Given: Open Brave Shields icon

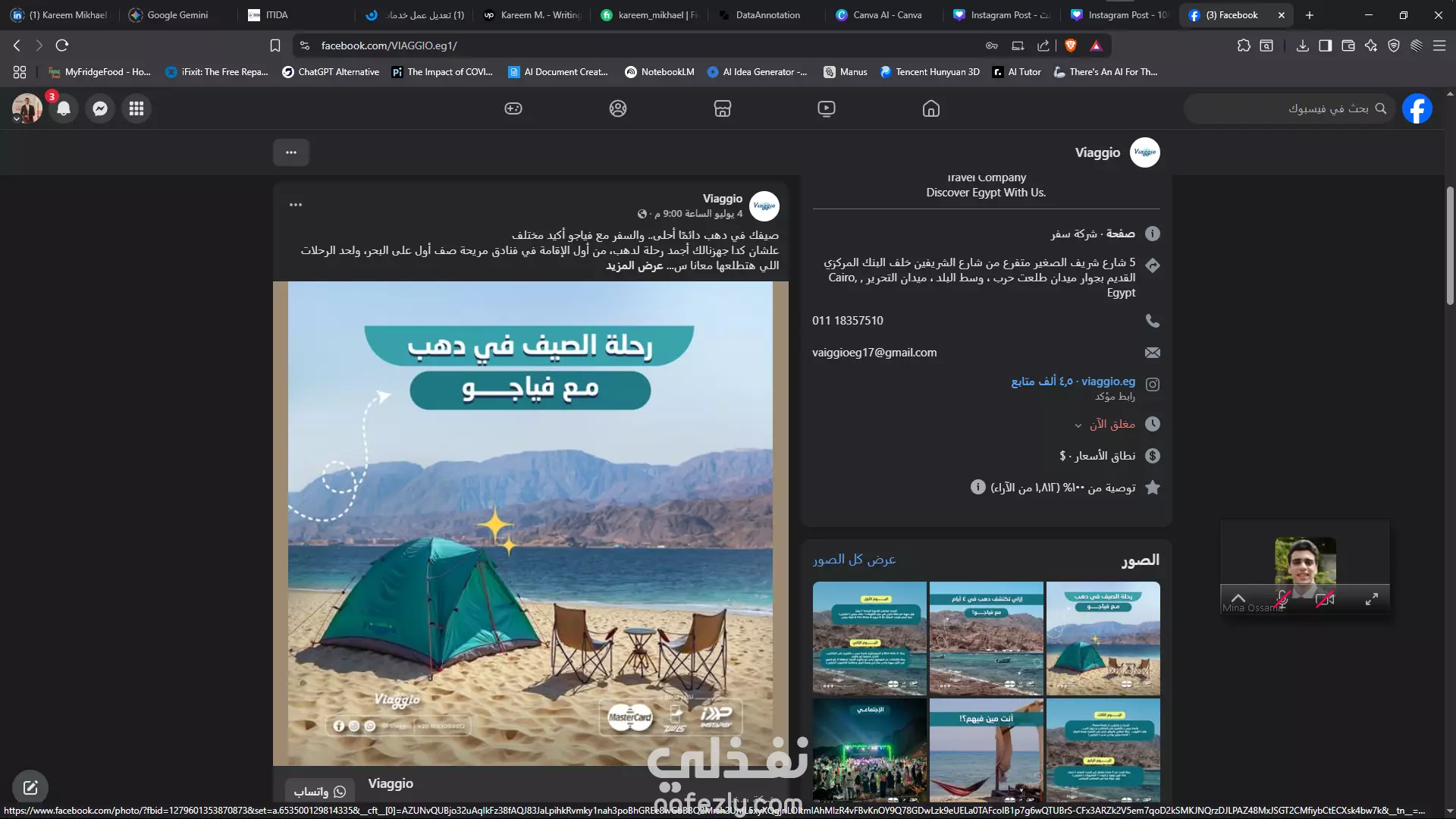Looking at the screenshot, I should click(1071, 45).
